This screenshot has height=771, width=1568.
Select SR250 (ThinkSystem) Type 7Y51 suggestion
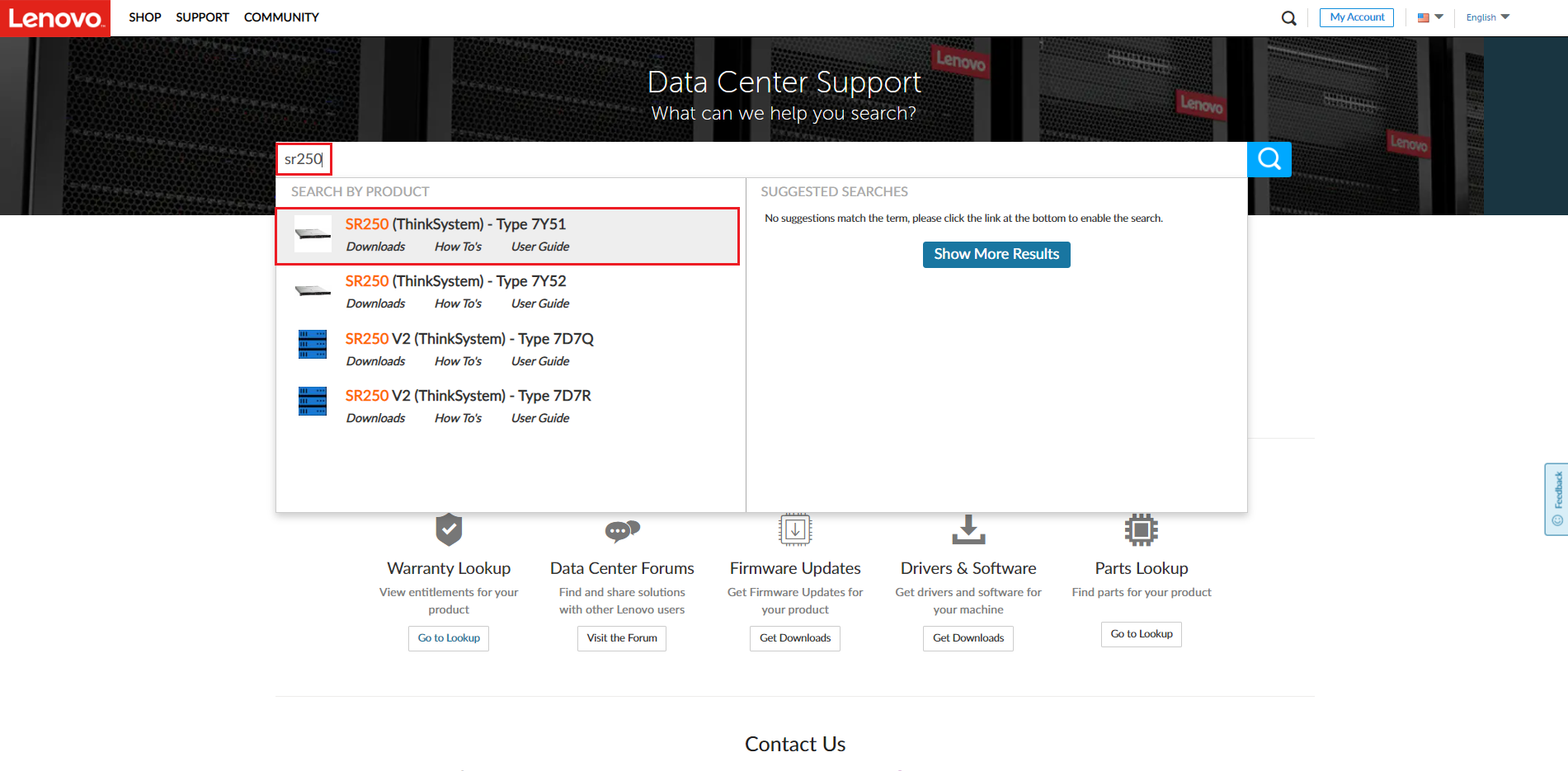(x=456, y=223)
